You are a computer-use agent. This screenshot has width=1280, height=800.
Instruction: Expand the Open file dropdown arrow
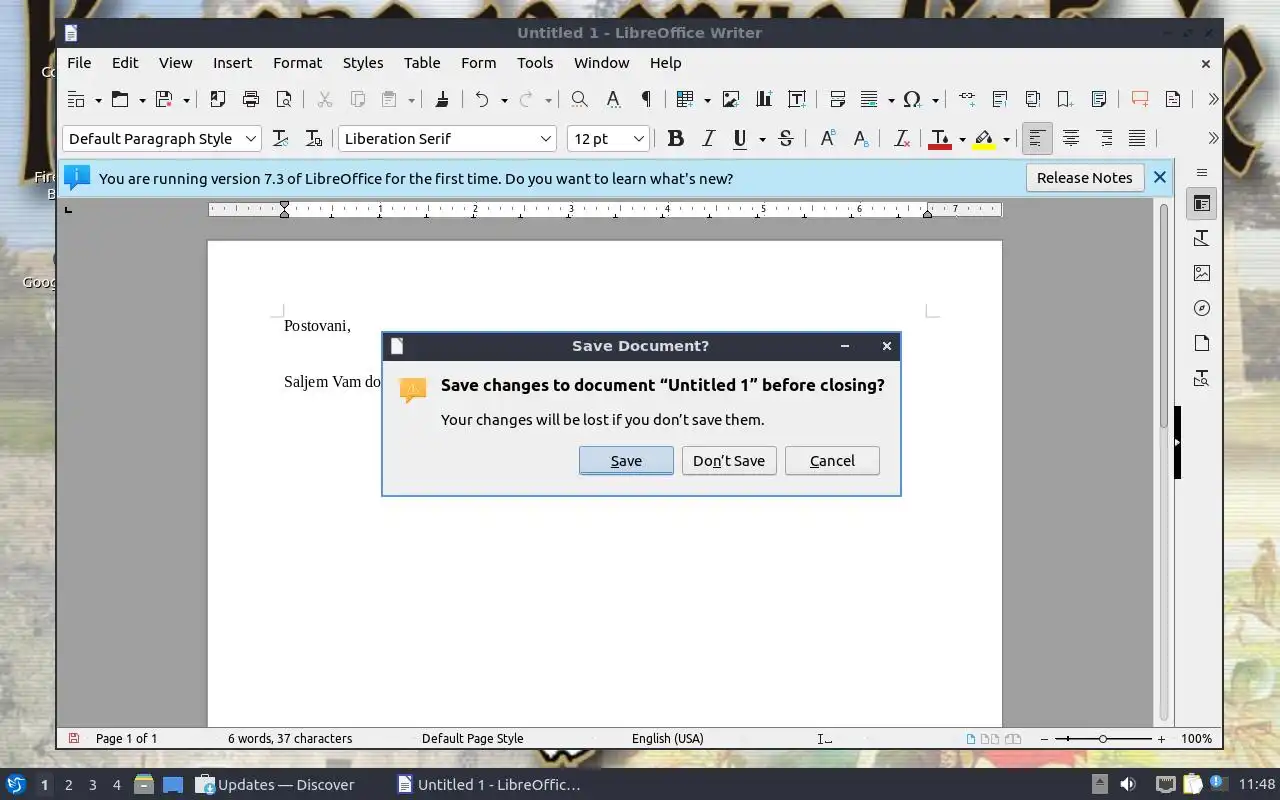142,100
